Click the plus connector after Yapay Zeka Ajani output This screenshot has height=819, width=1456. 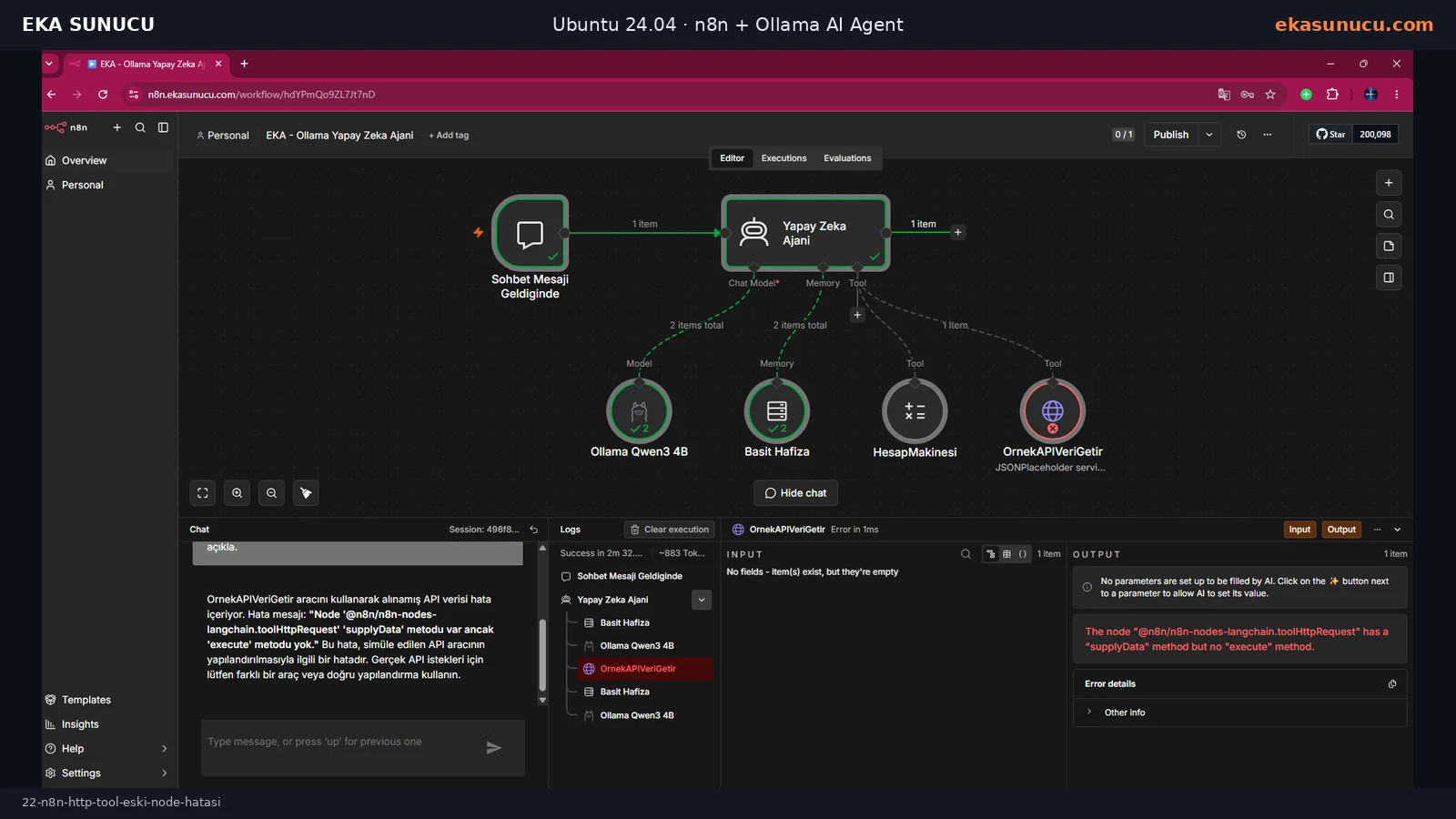pyautogui.click(x=957, y=232)
